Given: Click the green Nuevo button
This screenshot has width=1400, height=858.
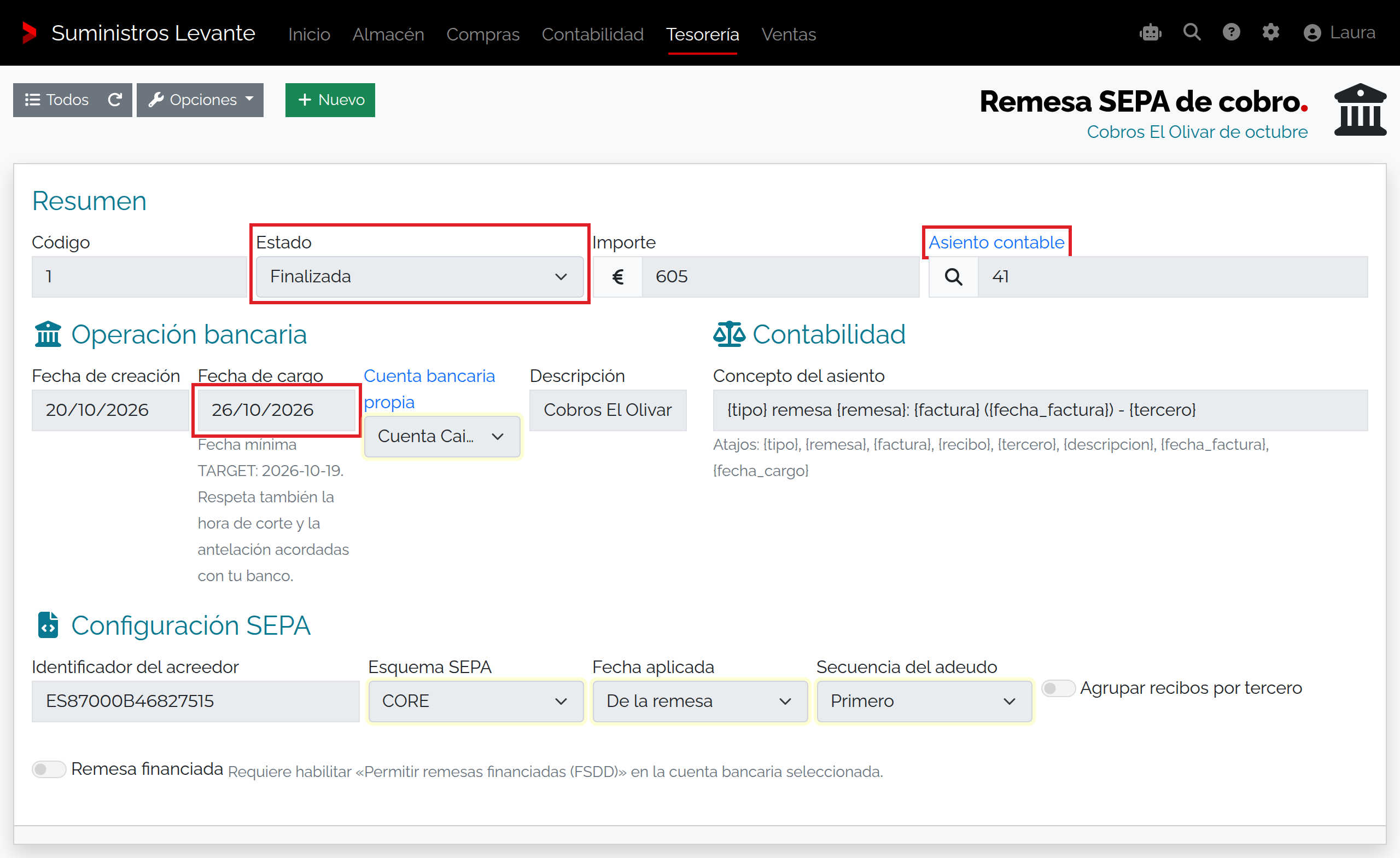Looking at the screenshot, I should (x=330, y=100).
